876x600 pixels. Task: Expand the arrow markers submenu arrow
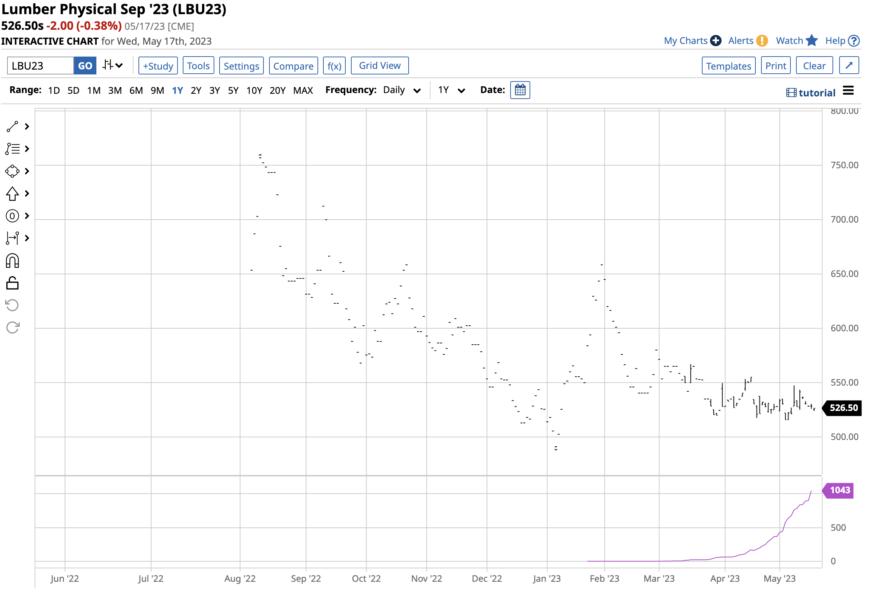(26, 193)
